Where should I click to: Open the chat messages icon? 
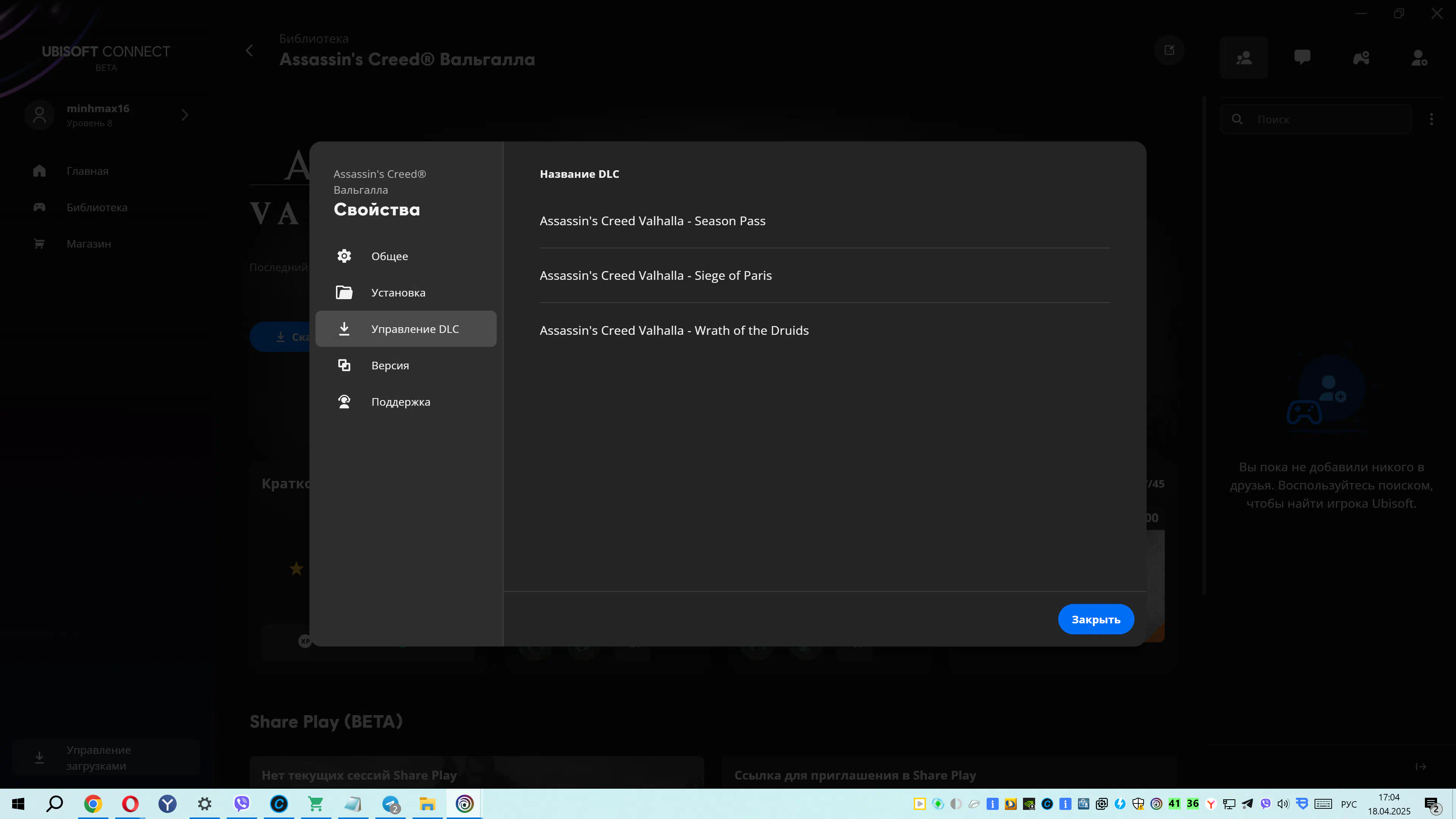pos(1302,57)
